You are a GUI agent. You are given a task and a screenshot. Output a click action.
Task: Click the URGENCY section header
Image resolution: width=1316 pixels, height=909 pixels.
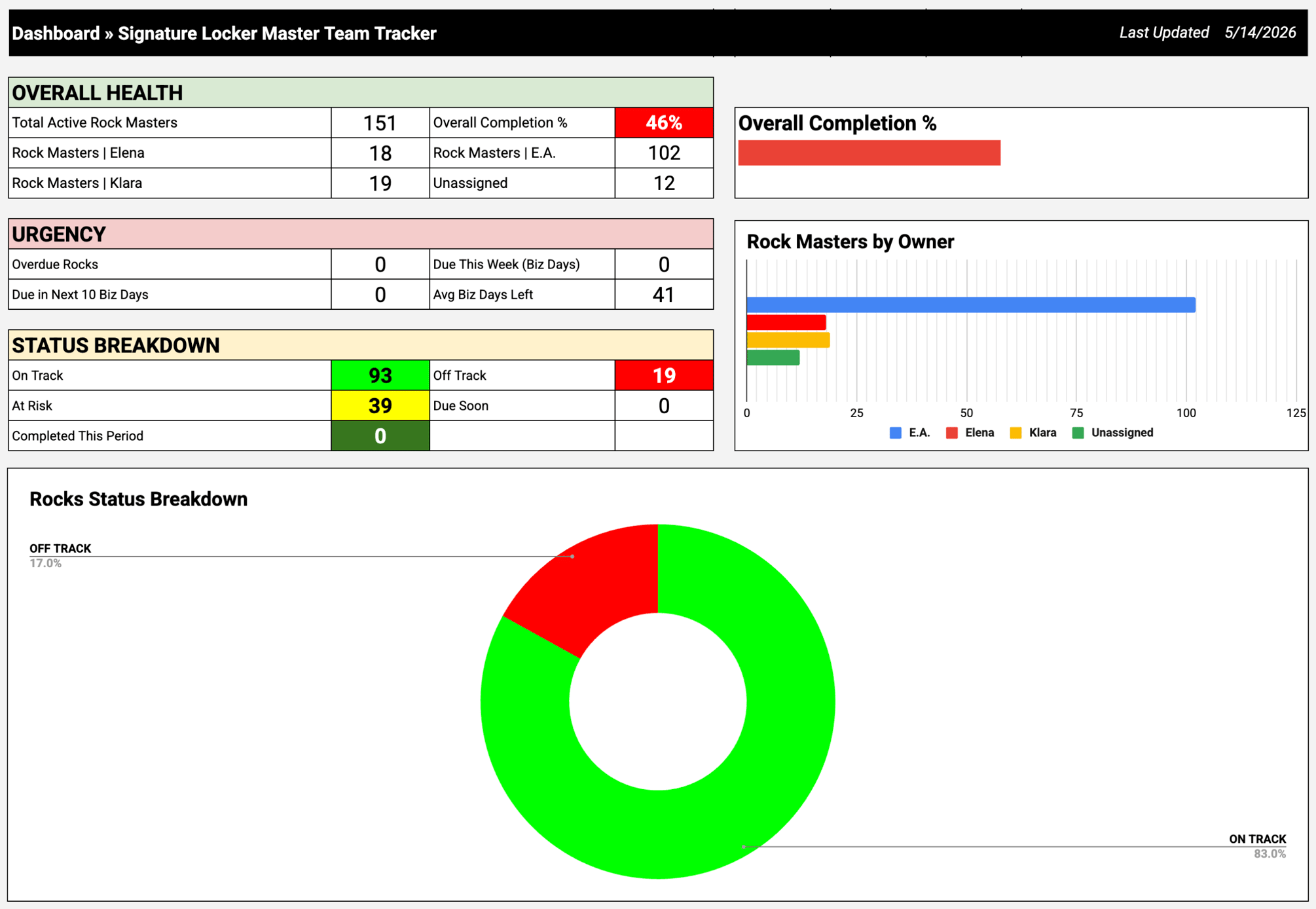[x=361, y=234]
